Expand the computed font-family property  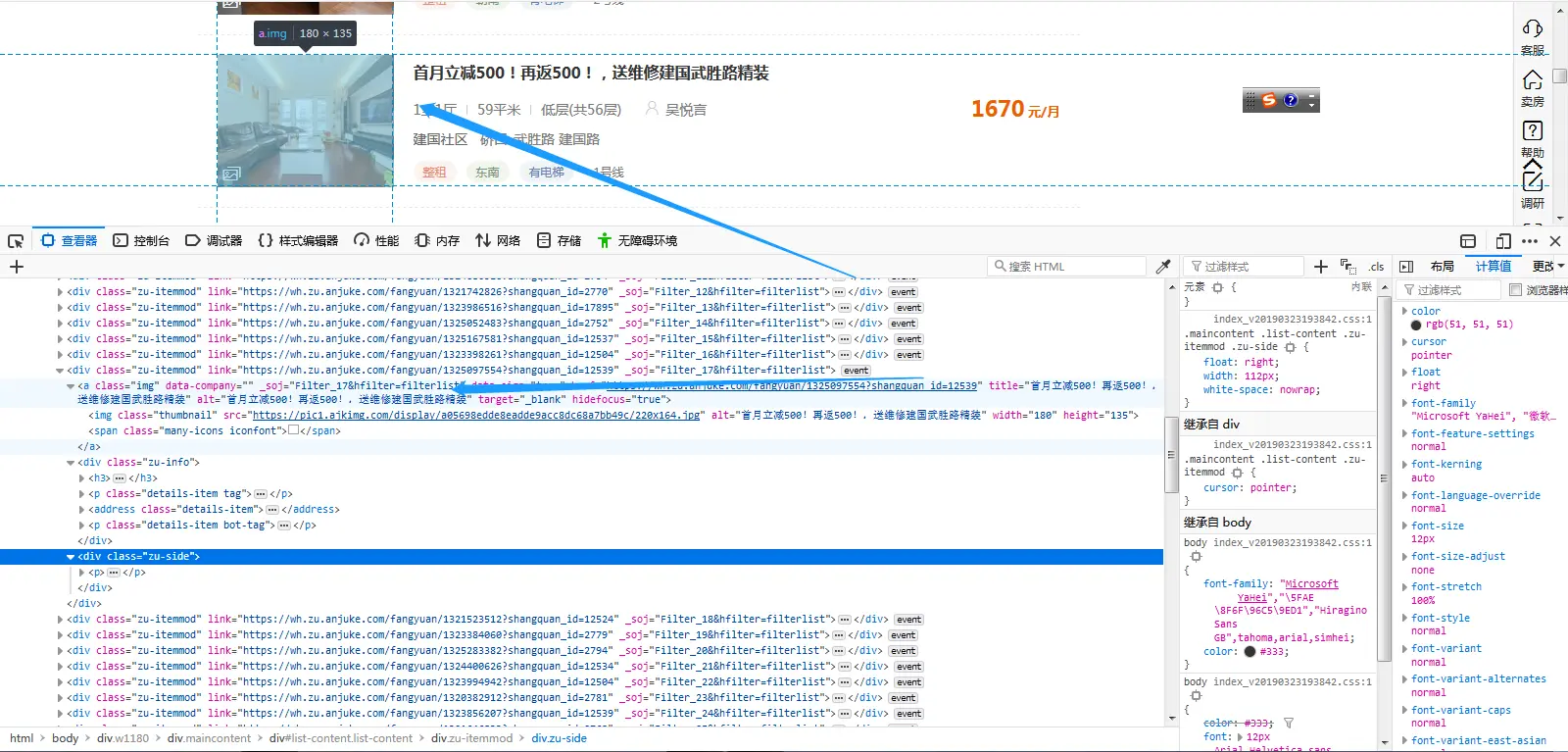pyautogui.click(x=1404, y=403)
